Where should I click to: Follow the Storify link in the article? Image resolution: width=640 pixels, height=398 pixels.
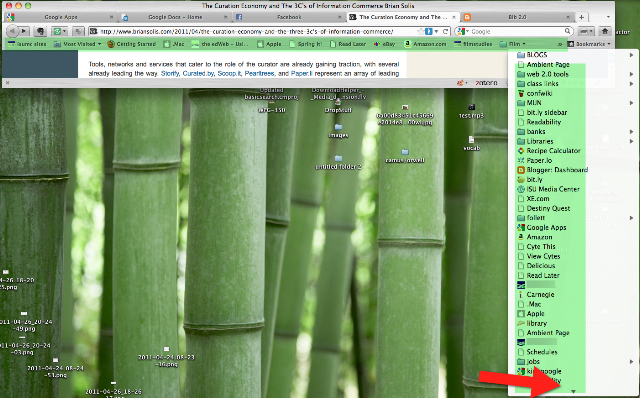click(170, 73)
